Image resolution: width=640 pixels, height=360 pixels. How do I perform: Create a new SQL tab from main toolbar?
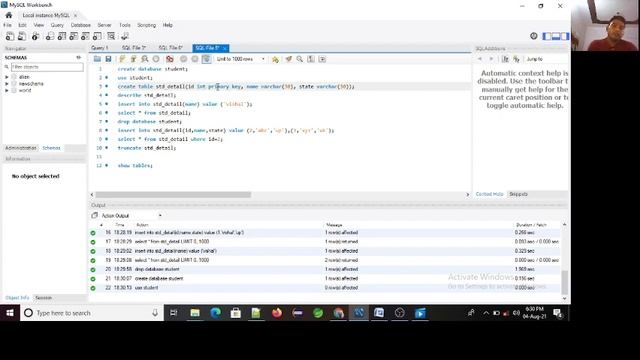coord(10,36)
